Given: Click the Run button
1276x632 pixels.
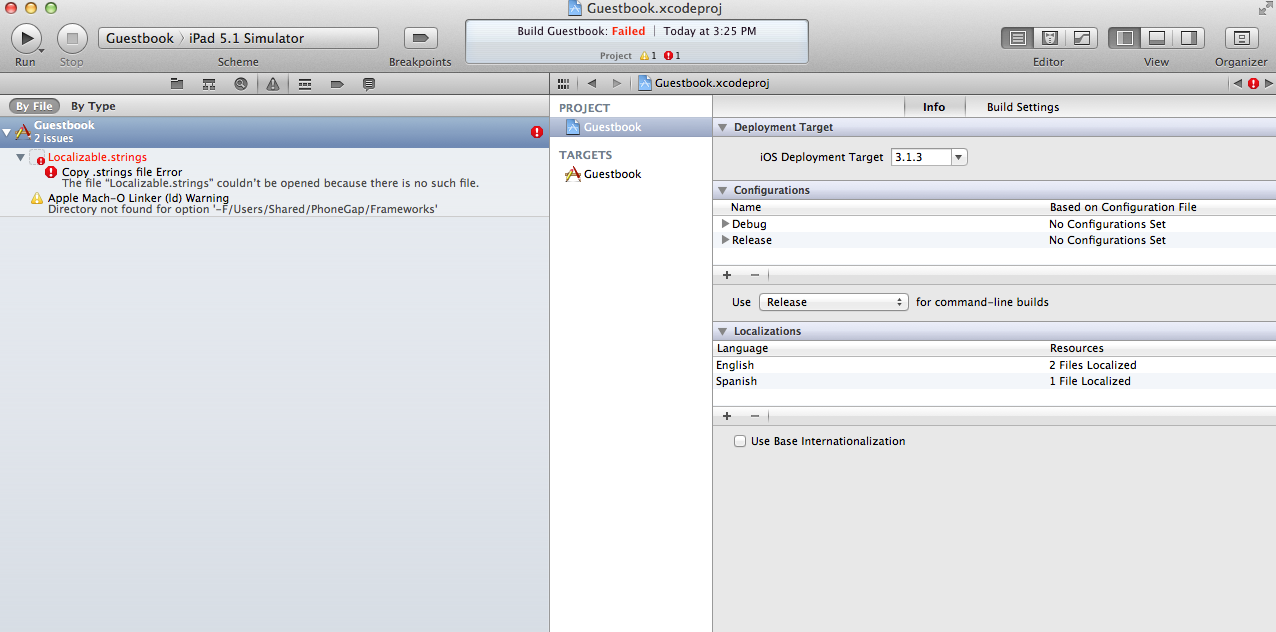Looking at the screenshot, I should tap(25, 38).
